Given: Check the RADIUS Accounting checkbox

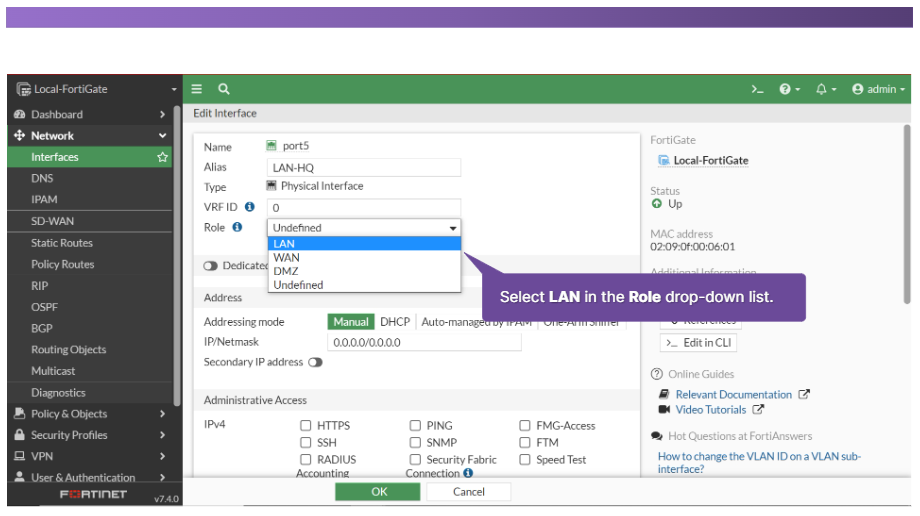Looking at the screenshot, I should pyautogui.click(x=305, y=459).
